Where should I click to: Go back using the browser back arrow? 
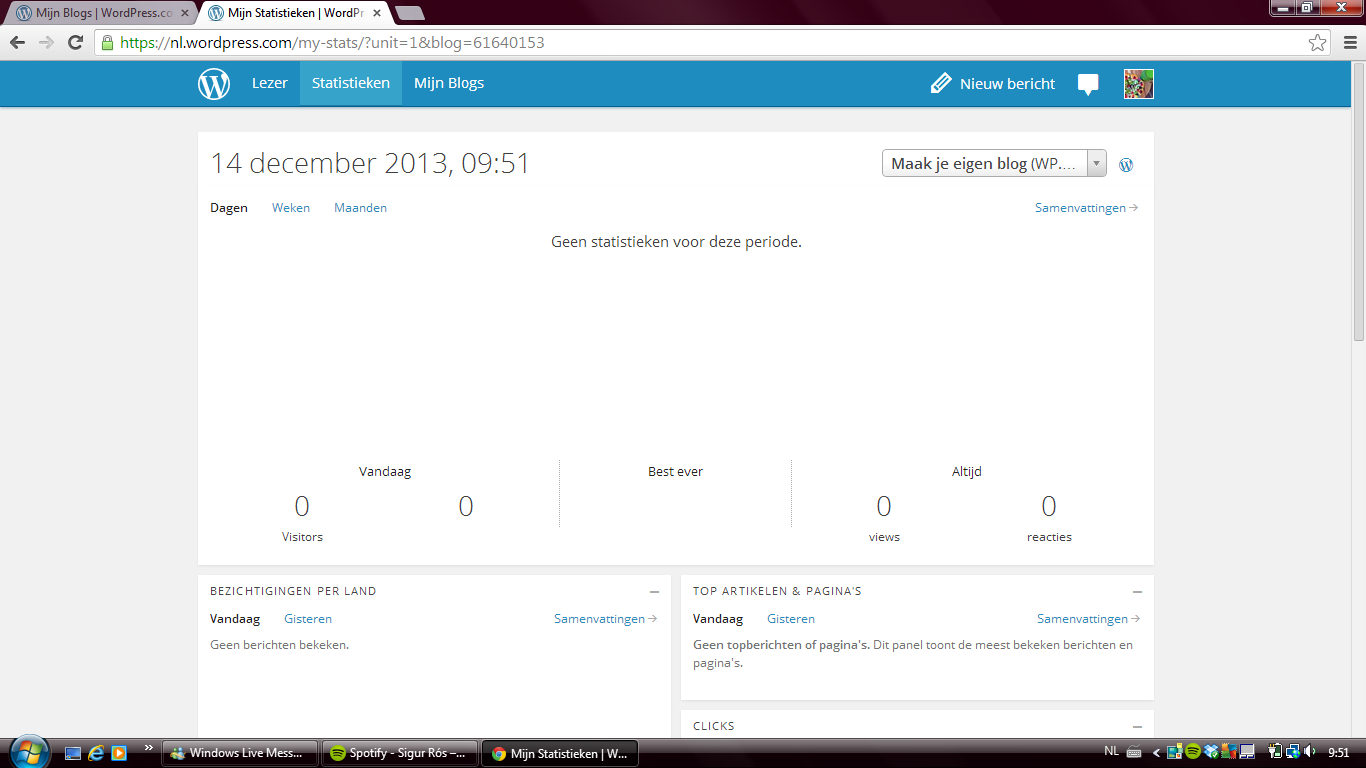coord(18,43)
